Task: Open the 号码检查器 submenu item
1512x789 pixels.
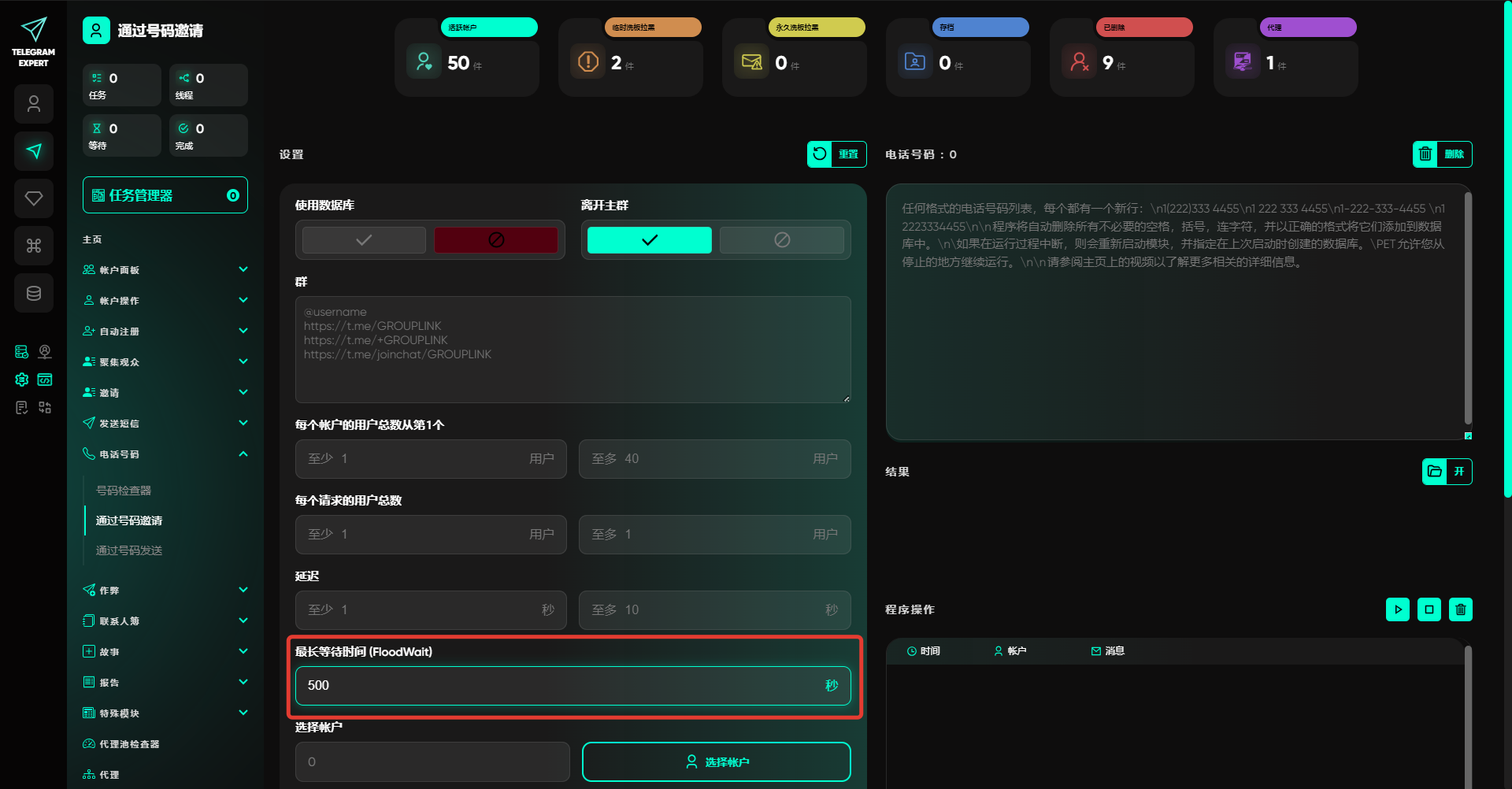Action: point(124,491)
